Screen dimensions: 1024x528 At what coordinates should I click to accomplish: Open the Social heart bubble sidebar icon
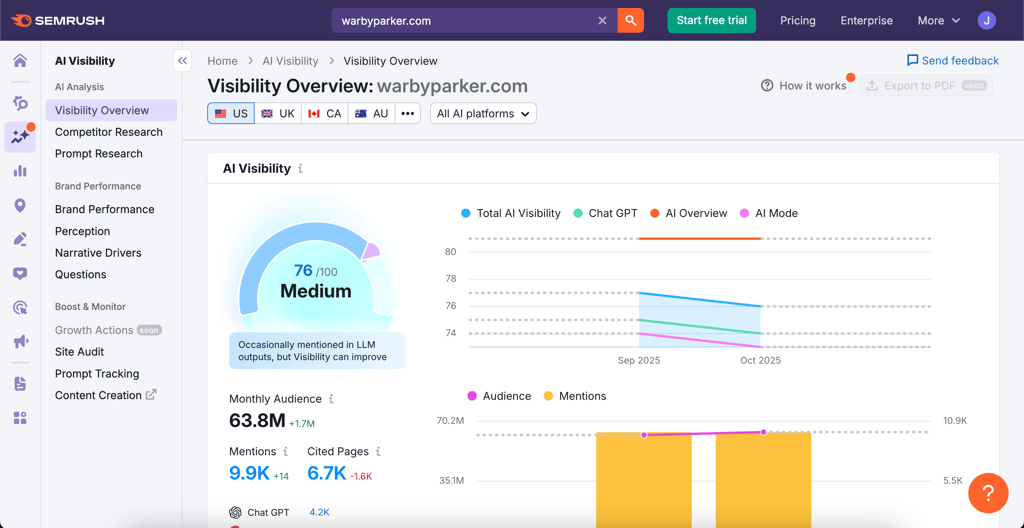click(20, 273)
